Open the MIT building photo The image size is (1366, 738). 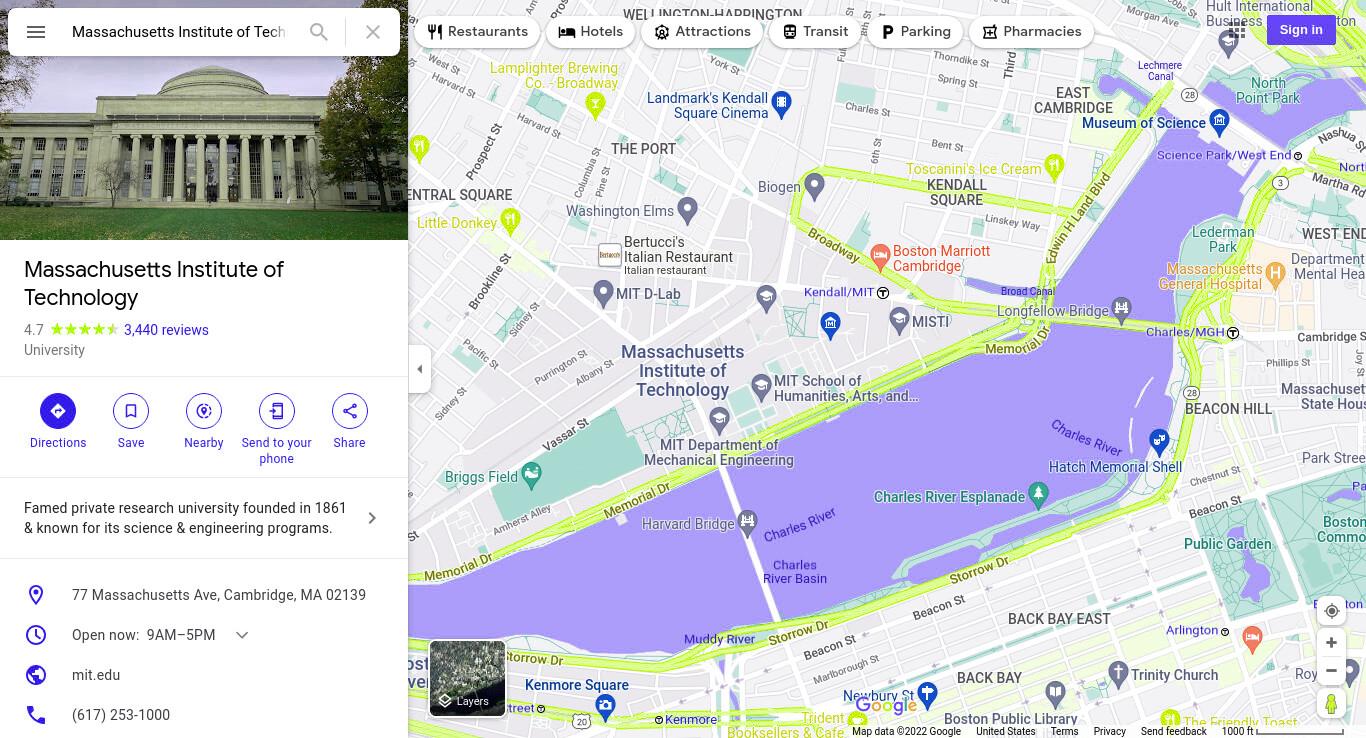click(x=204, y=120)
